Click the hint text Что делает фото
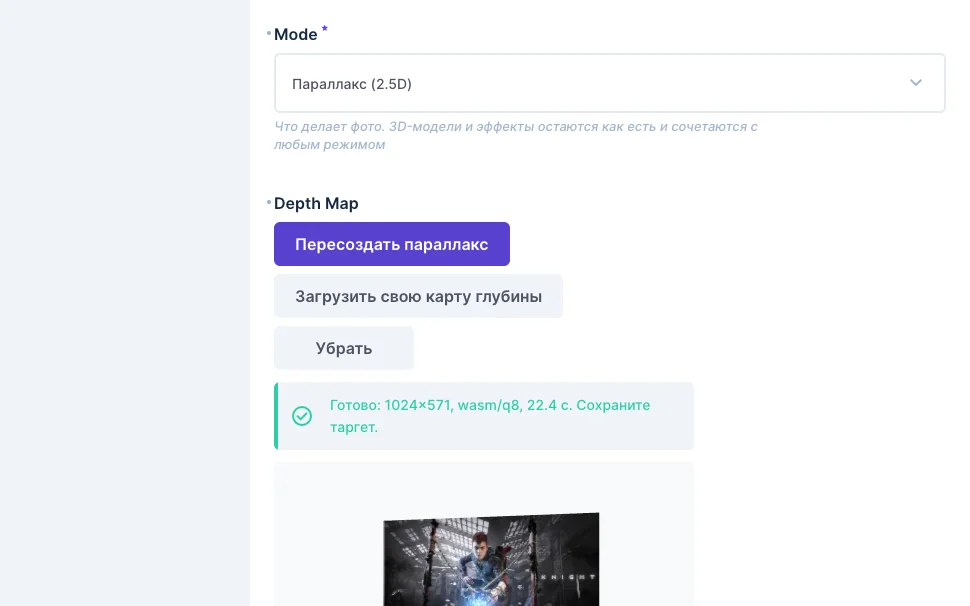Viewport: 970px width, 606px height. tap(515, 135)
